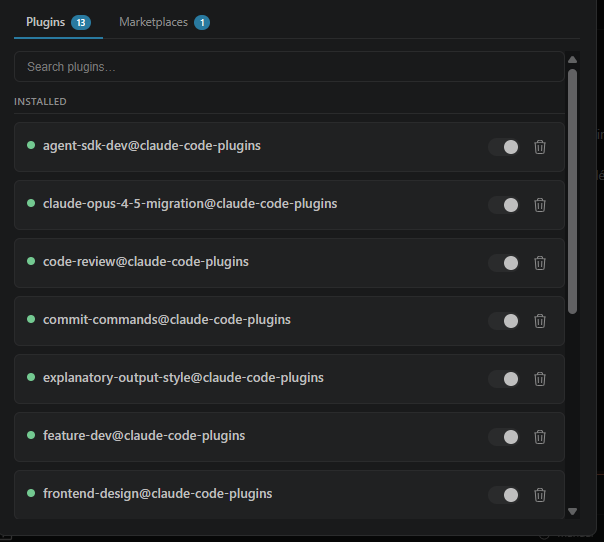Focus the Search plugins input field
Image resolution: width=604 pixels, height=542 pixels.
[x=289, y=67]
